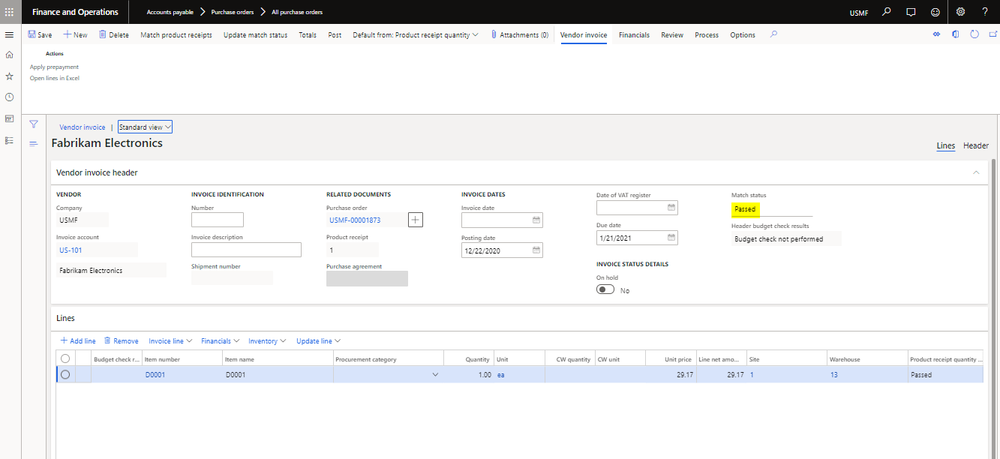
Task: Refresh the page using the circular arrow
Action: 974,34
